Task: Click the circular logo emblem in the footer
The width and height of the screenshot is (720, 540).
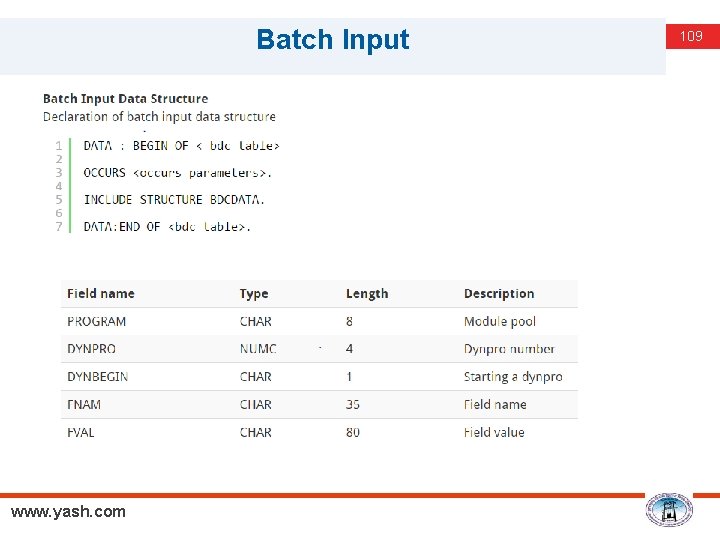Action: [669, 510]
